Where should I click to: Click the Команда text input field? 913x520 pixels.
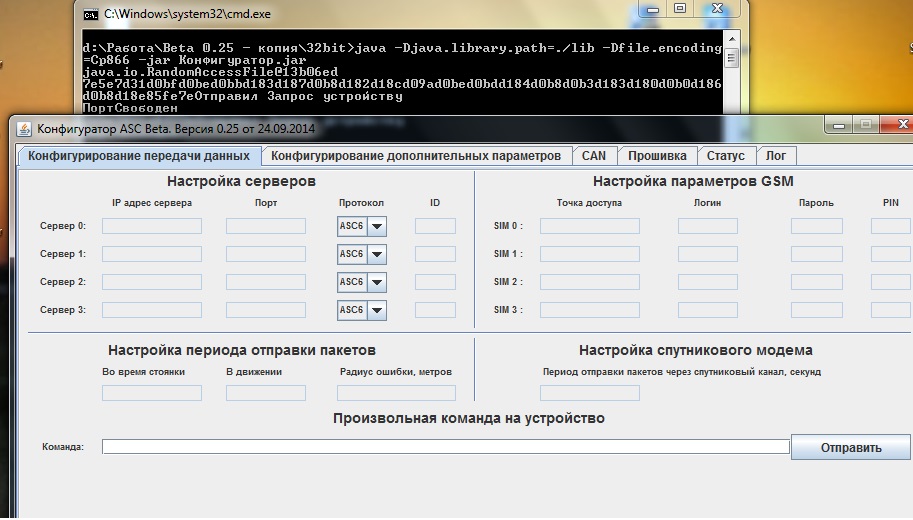coord(446,447)
